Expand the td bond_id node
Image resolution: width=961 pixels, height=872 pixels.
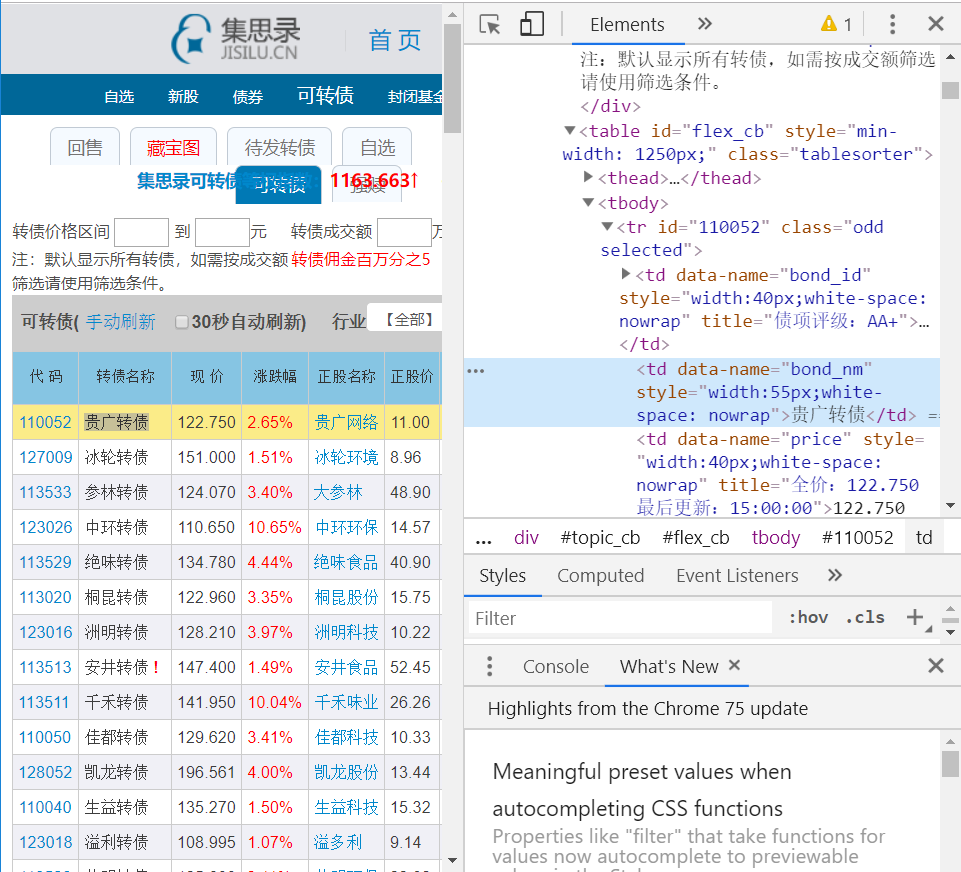[x=626, y=274]
